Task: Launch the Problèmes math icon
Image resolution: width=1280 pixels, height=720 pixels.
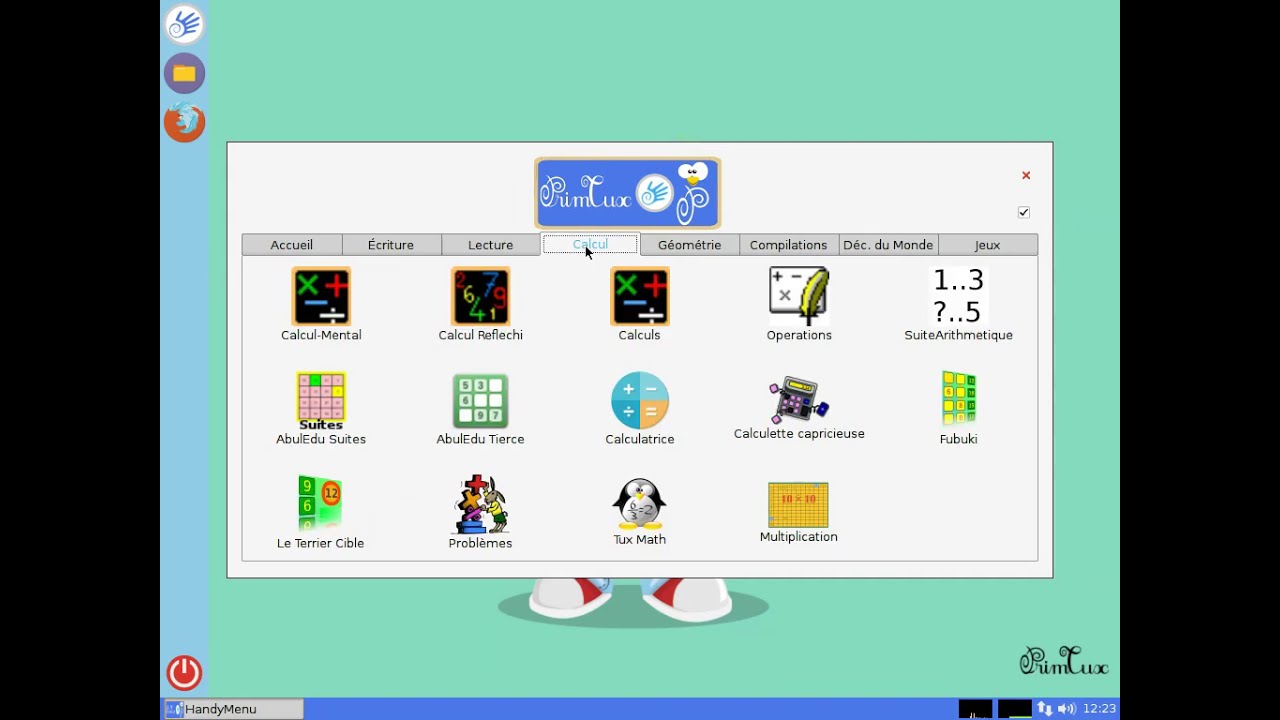Action: tap(480, 504)
